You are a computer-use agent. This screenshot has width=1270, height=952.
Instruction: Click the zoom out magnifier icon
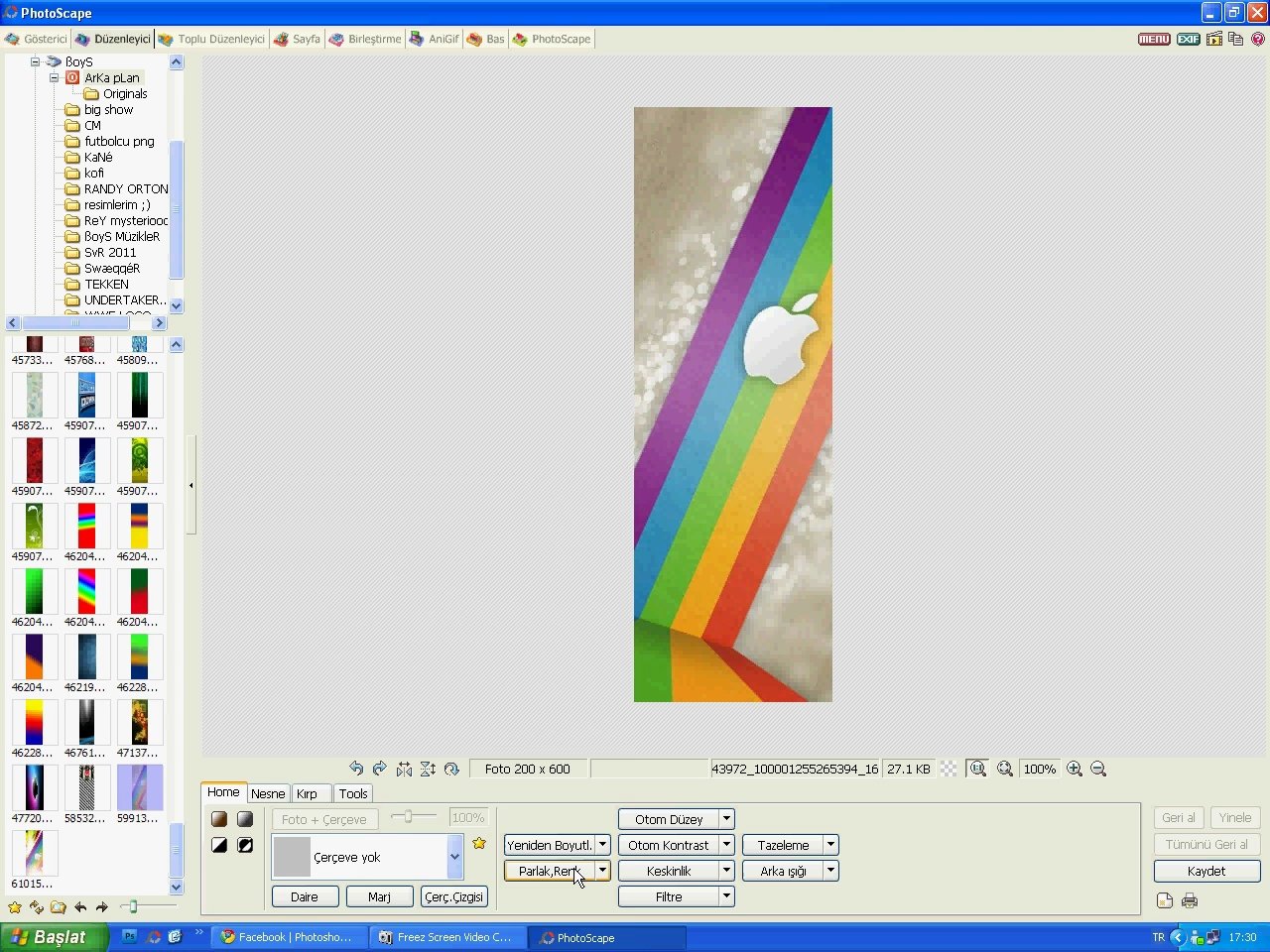[x=1098, y=769]
